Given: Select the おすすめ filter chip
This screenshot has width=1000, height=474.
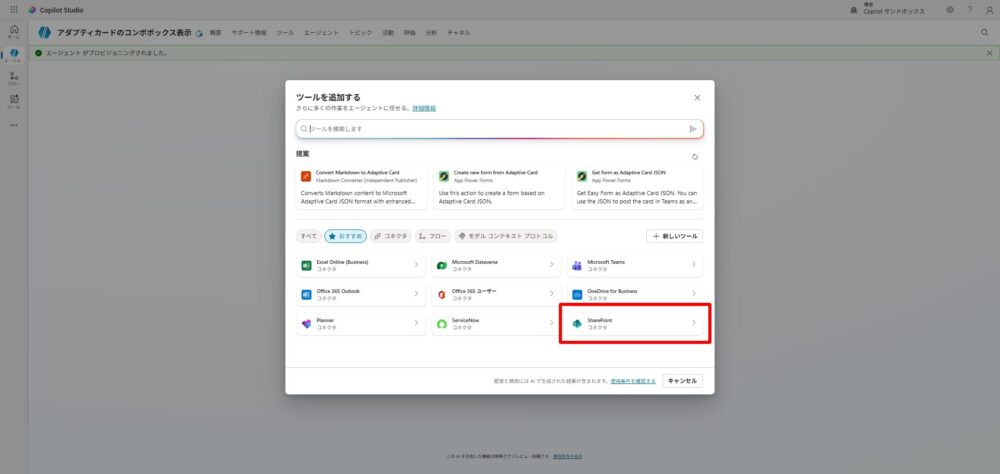Looking at the screenshot, I should [346, 236].
